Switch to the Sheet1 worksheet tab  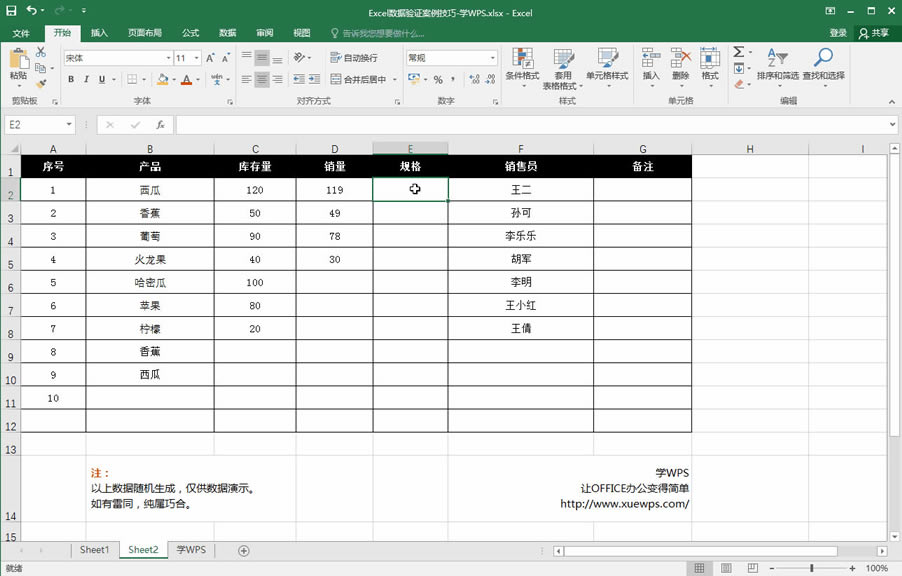(x=94, y=549)
